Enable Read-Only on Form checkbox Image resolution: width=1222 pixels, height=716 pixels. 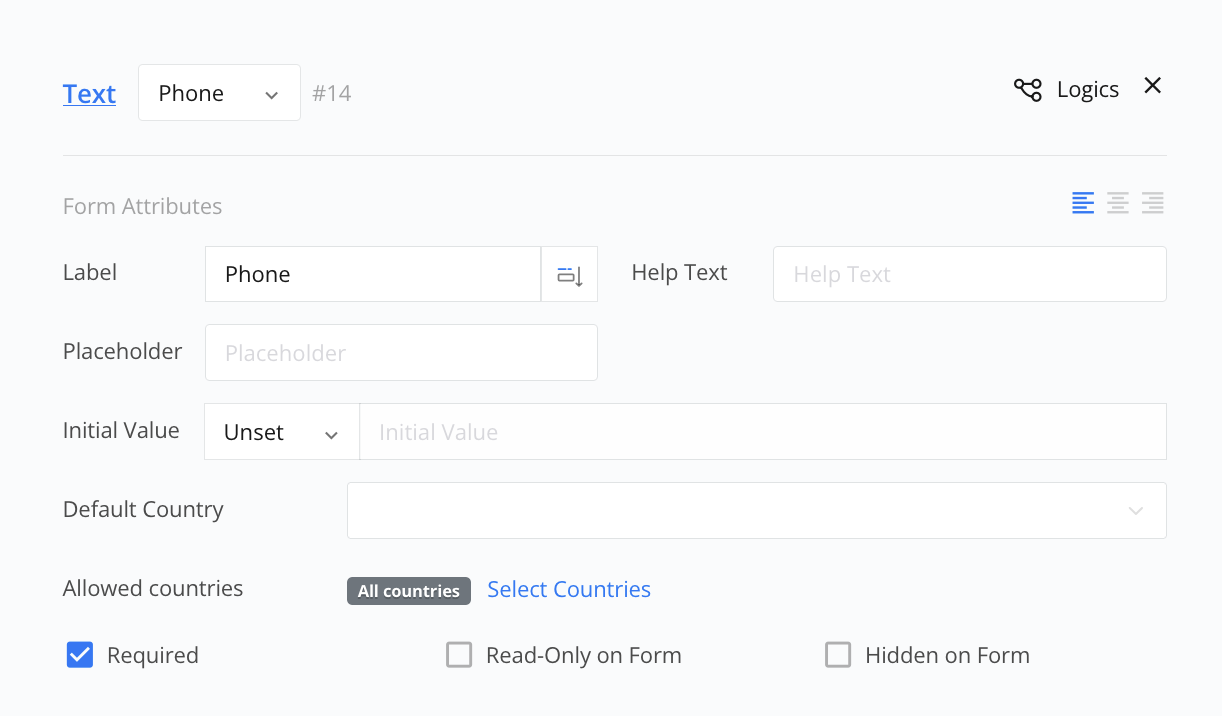coord(459,655)
